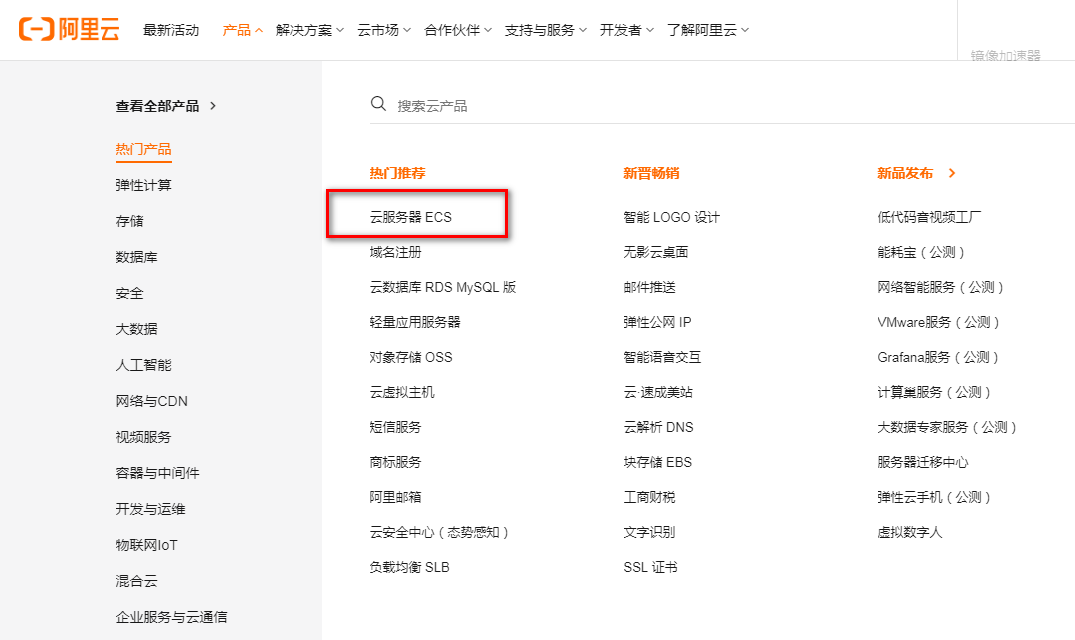
Task: Expand the 解决方案 dropdown
Action: [x=310, y=30]
